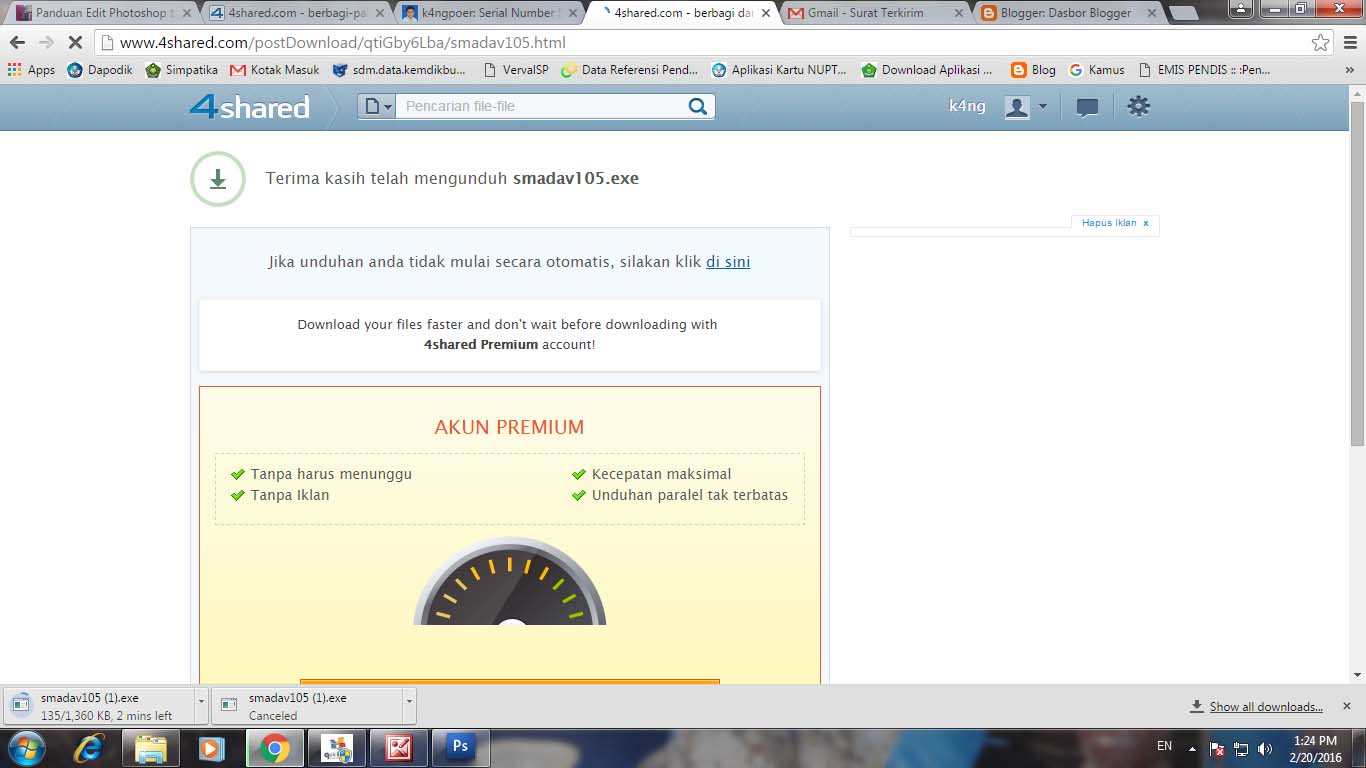
Task: Open a new browser tab
Action: (x=1183, y=13)
